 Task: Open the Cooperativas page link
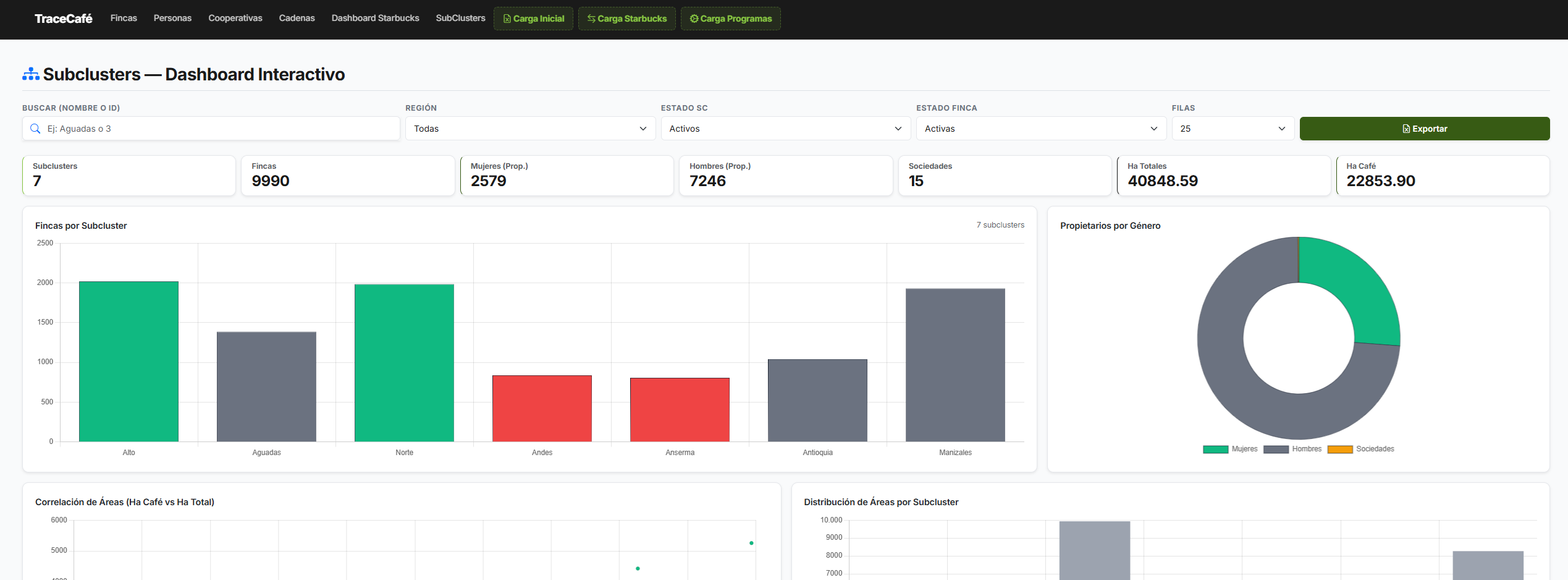coord(235,18)
